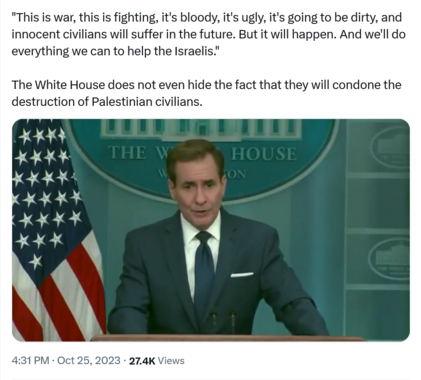Click the word "Israelis" in the quote
This screenshot has height=380, width=421.
tap(195, 51)
